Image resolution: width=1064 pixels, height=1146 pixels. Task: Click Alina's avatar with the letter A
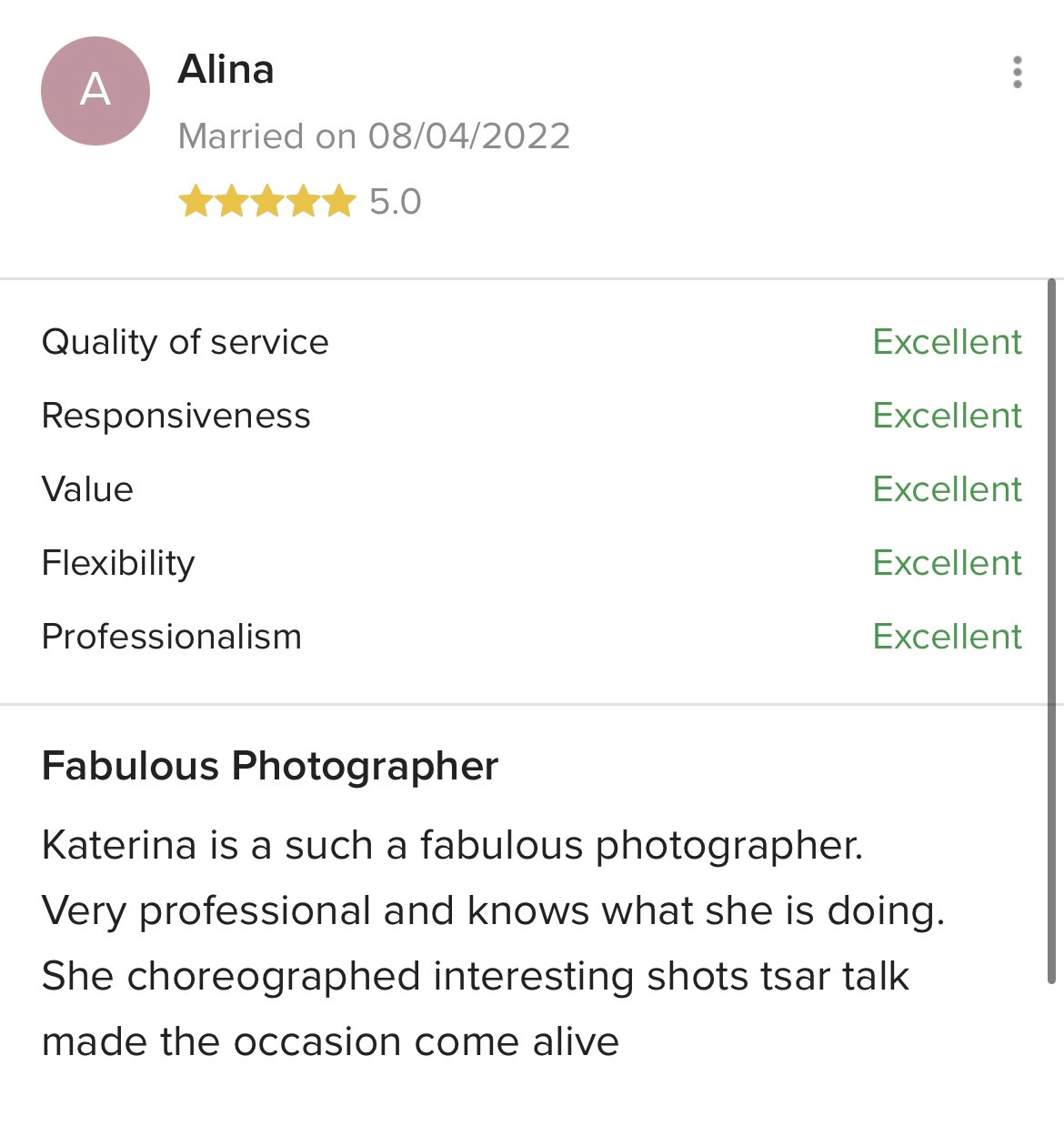(x=94, y=91)
